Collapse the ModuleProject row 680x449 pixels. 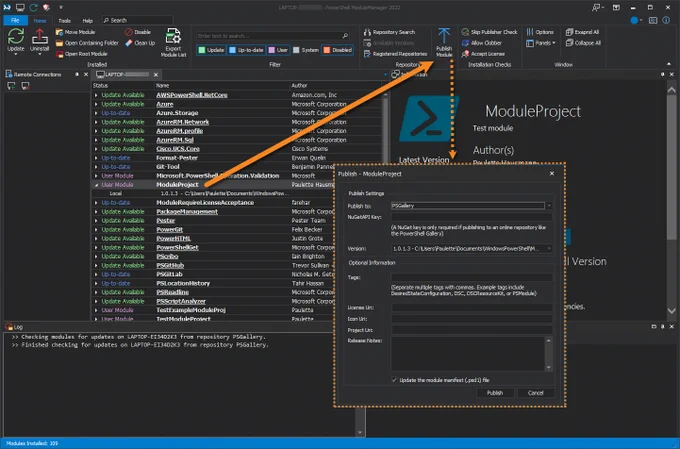[x=96, y=185]
